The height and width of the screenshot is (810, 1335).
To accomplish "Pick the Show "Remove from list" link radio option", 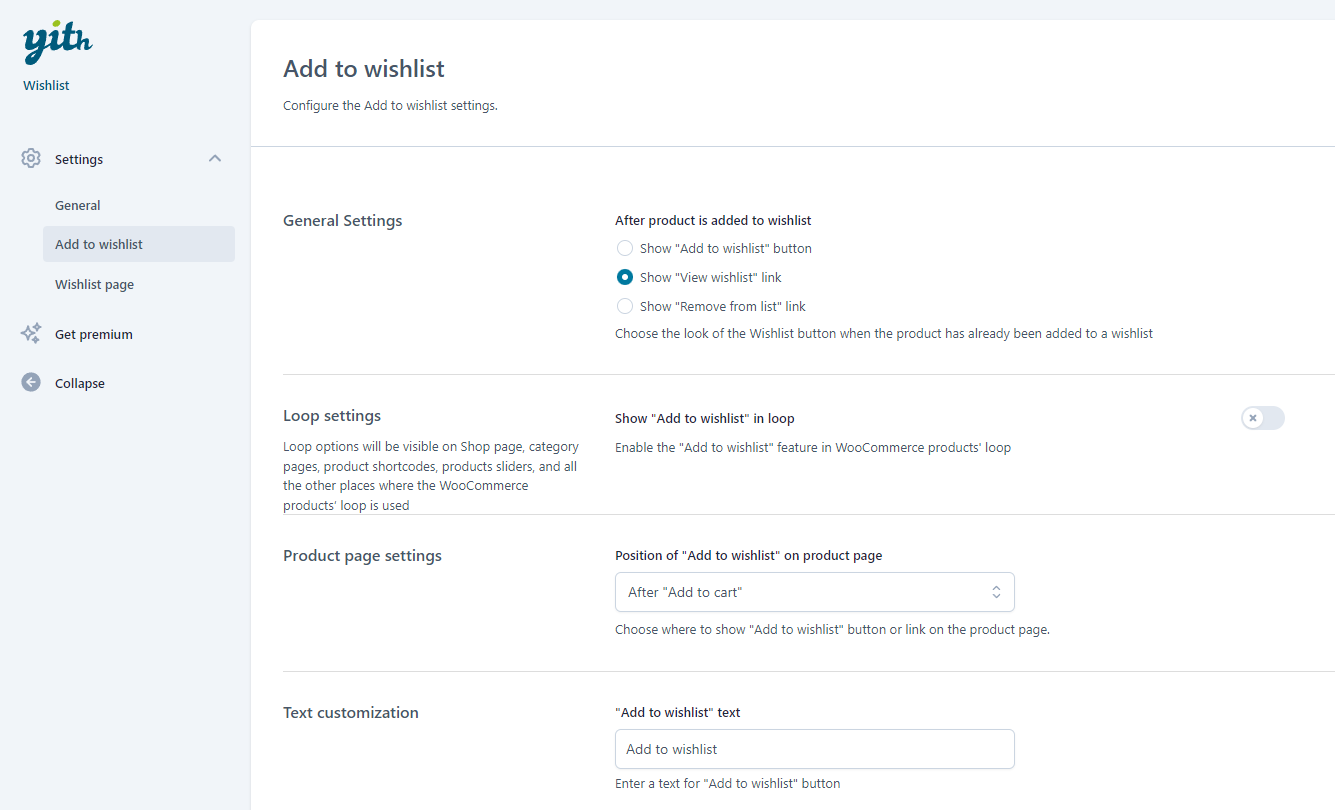I will [x=625, y=306].
